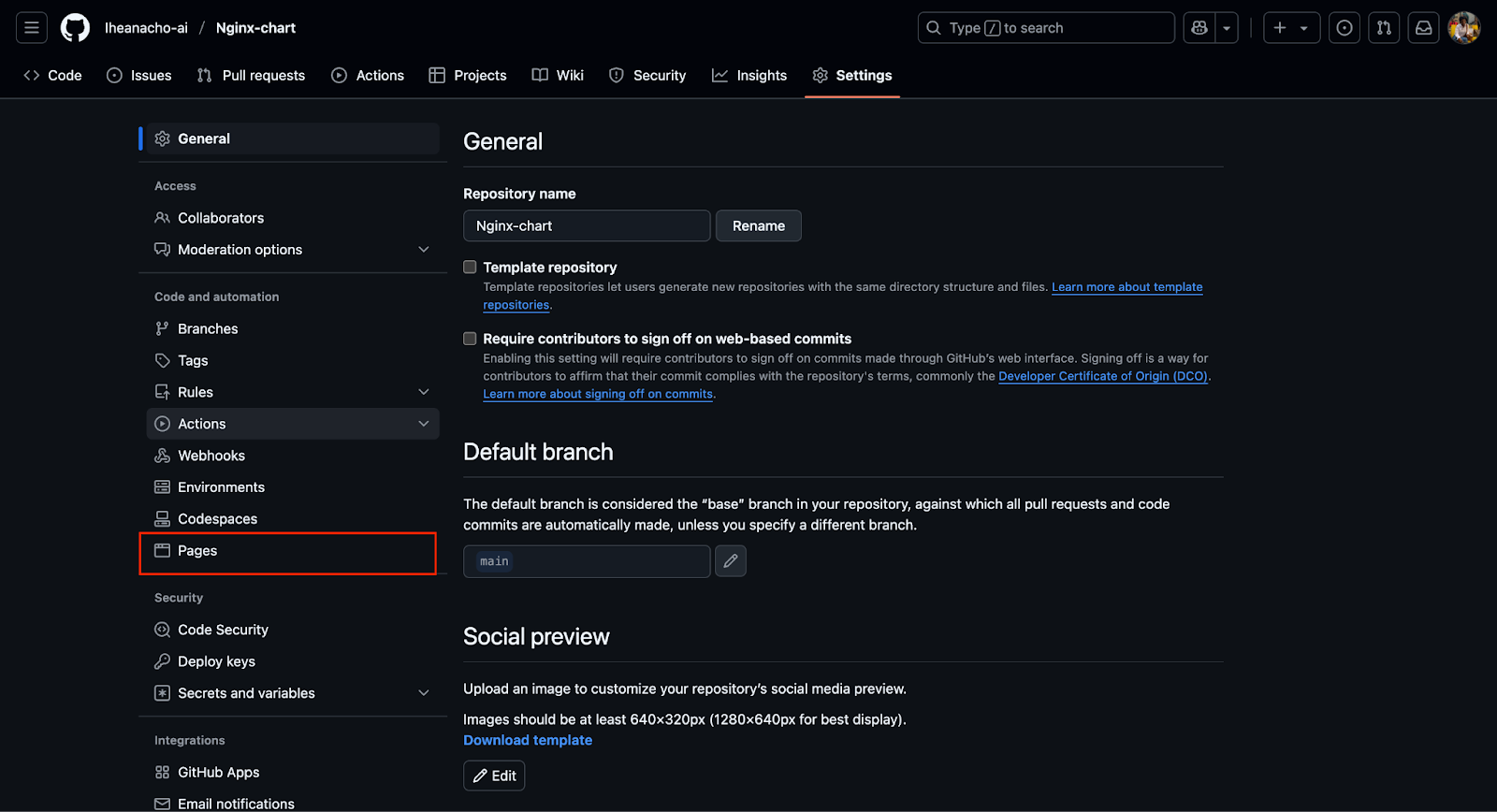Image resolution: width=1497 pixels, height=812 pixels.
Task: Select the Settings tab
Action: click(x=852, y=75)
